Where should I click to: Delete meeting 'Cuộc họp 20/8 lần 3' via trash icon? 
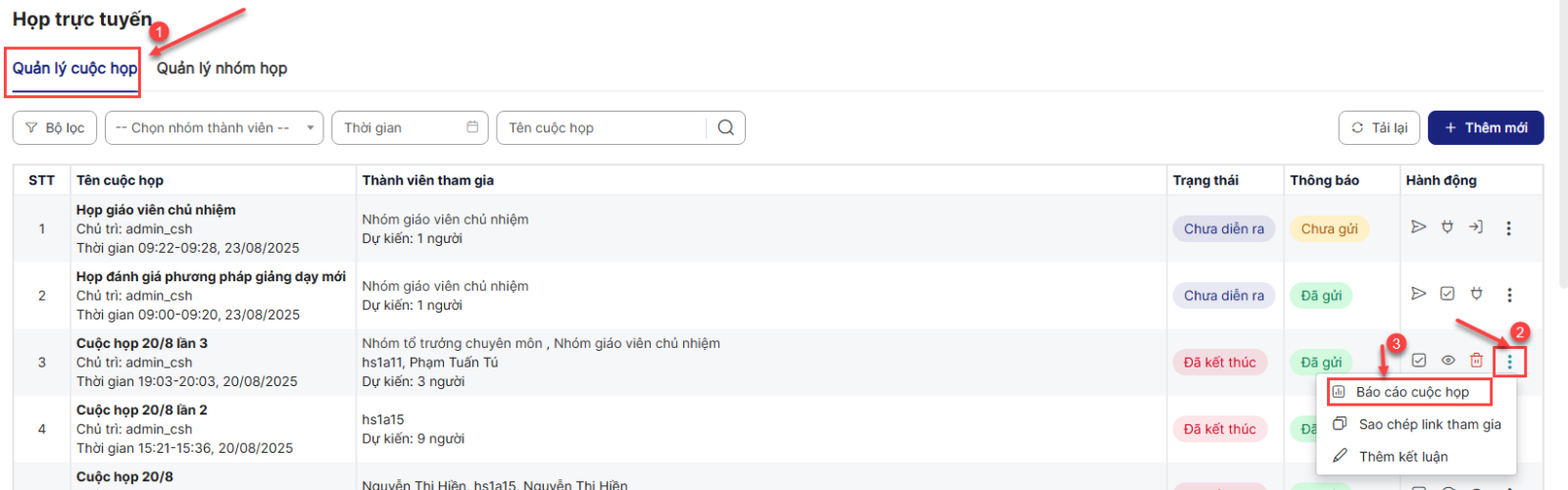[1477, 361]
